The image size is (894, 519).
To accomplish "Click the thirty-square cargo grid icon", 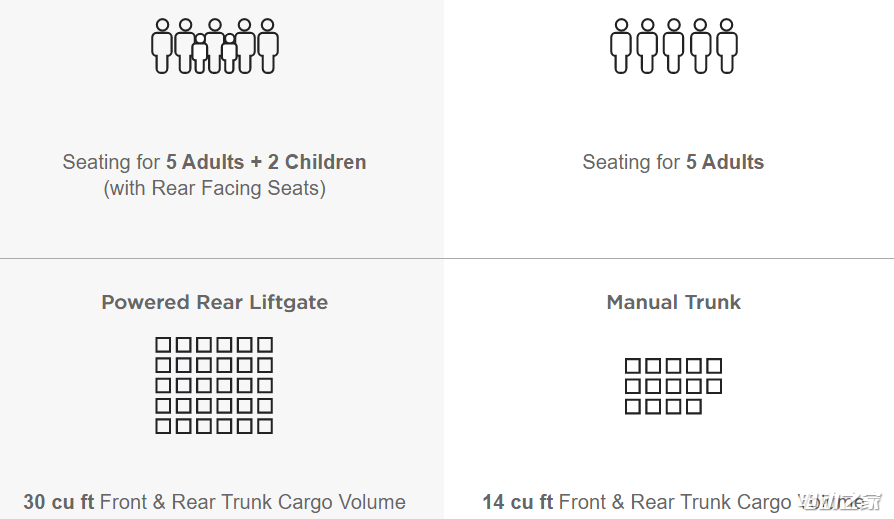I will point(214,386).
